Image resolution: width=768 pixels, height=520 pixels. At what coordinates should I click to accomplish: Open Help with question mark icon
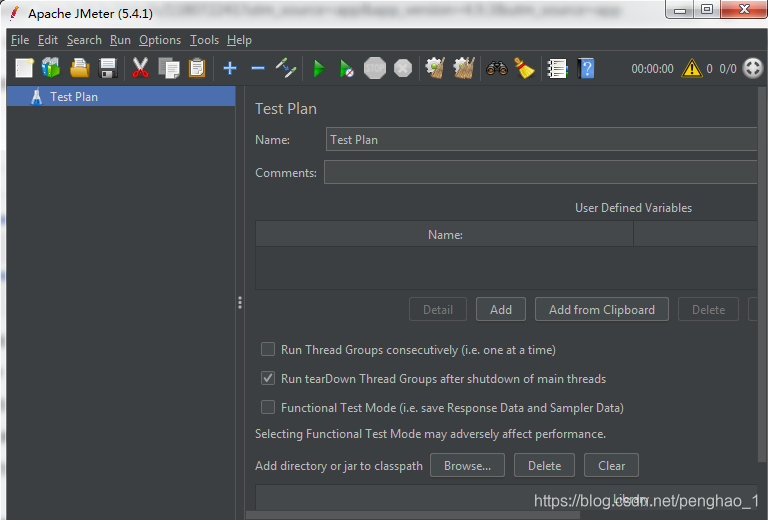586,68
